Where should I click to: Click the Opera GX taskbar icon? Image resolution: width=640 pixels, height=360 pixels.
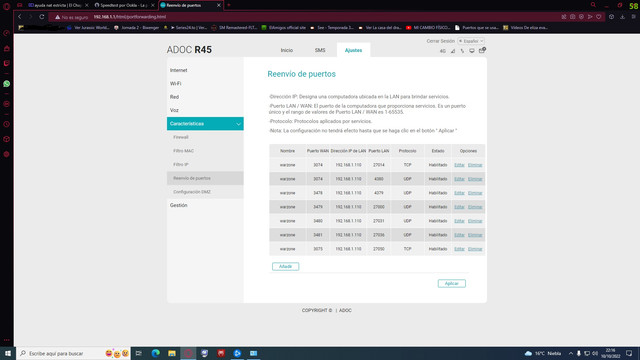point(188,353)
